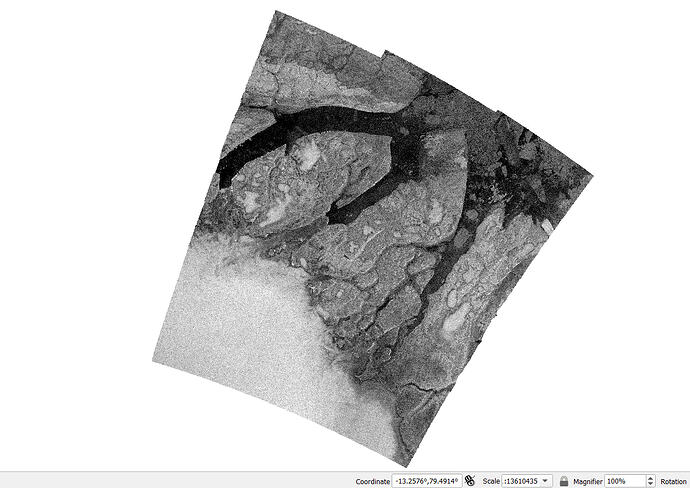Toggle the scale lock padlock icon

[563, 481]
